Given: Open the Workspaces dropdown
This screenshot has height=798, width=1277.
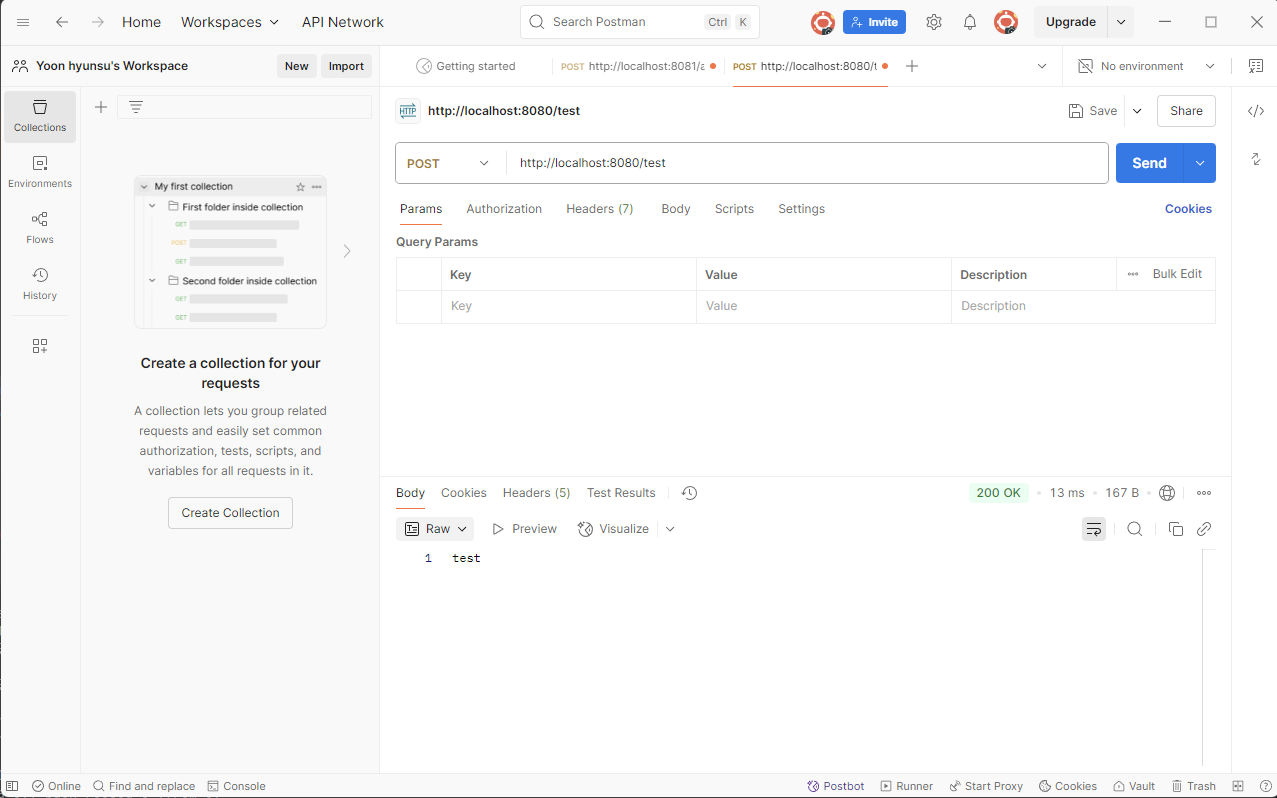Looking at the screenshot, I should [230, 22].
